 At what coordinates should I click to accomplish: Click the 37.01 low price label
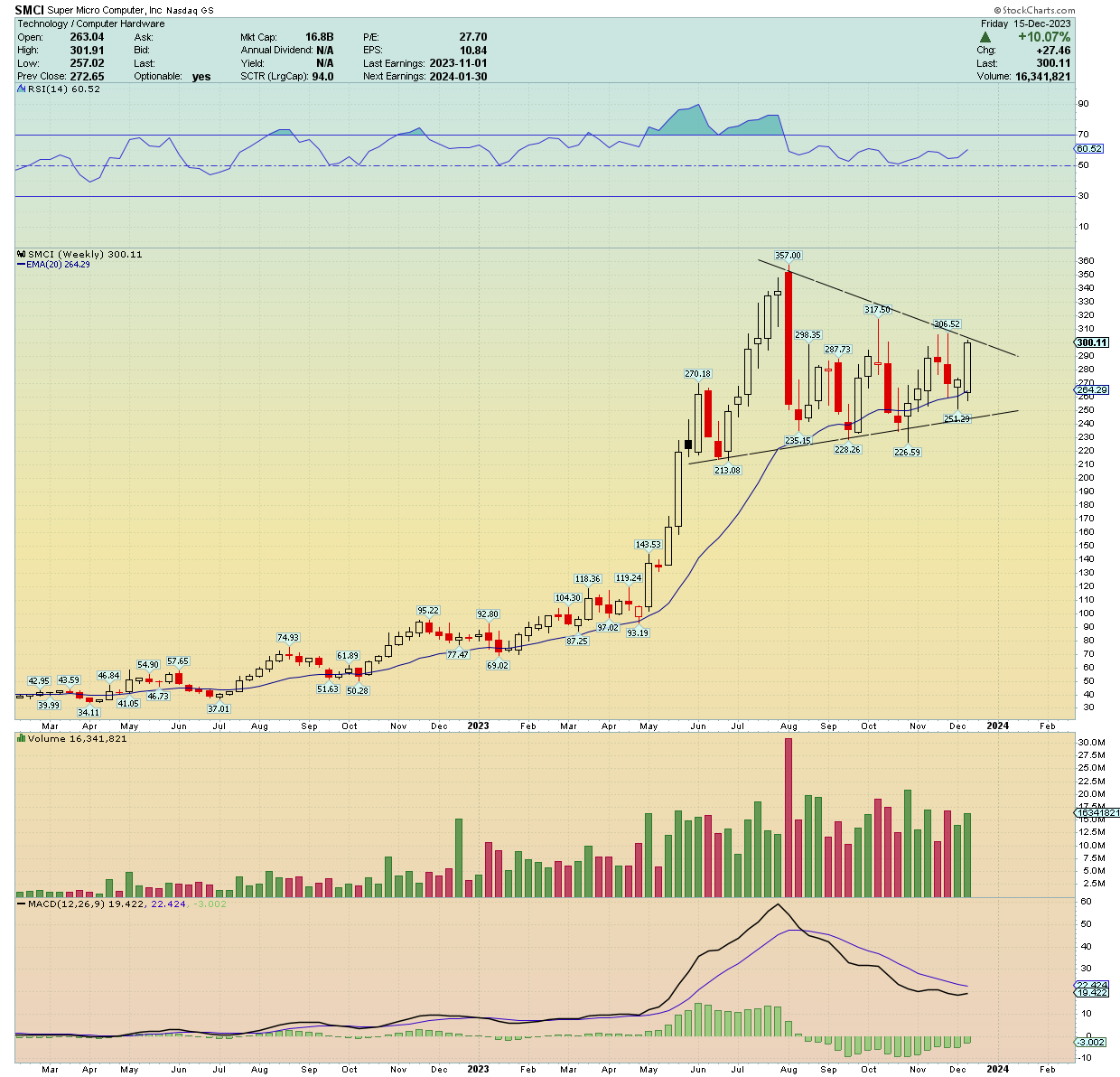click(219, 709)
